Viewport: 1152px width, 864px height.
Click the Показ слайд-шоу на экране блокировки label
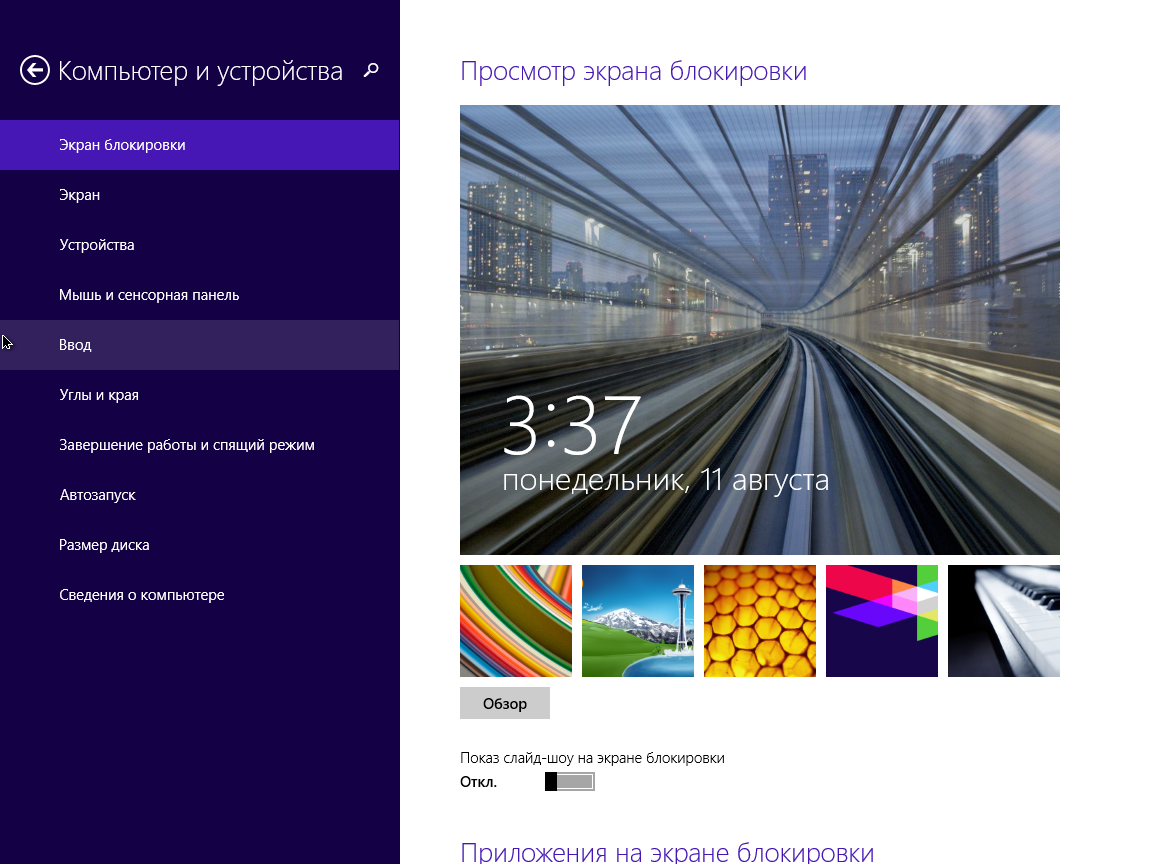[x=592, y=757]
